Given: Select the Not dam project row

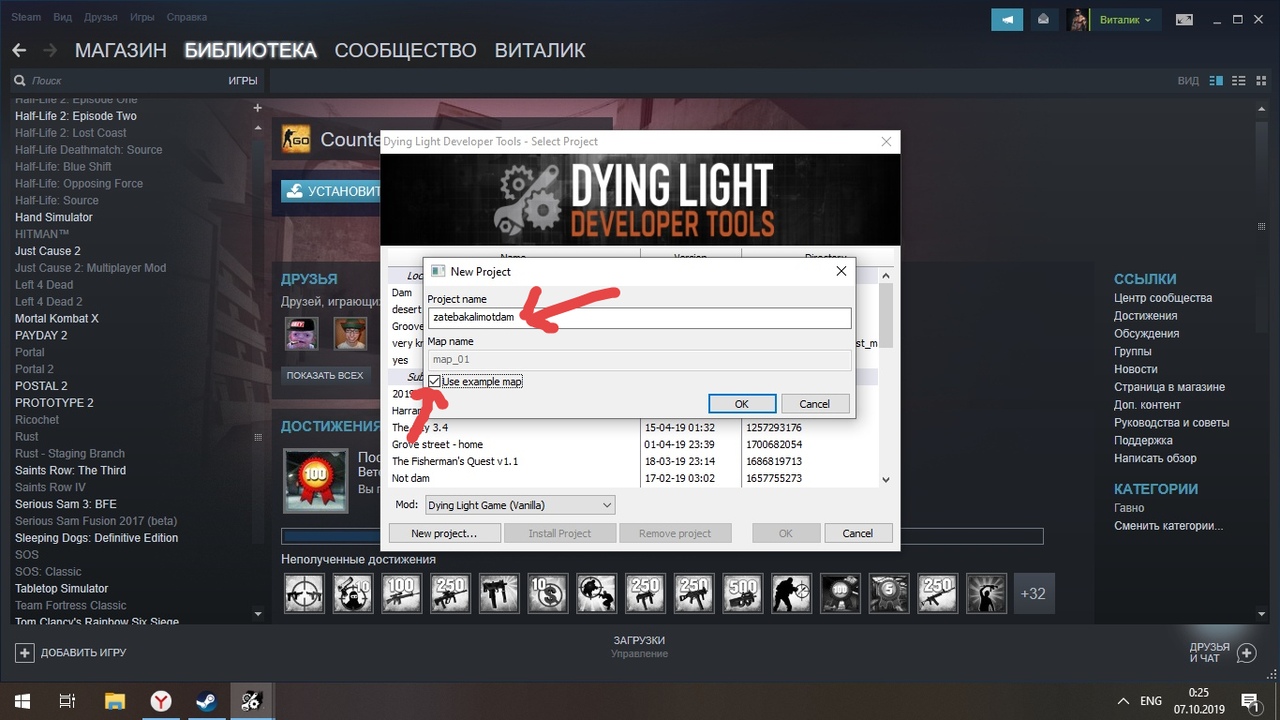Looking at the screenshot, I should click(x=634, y=479).
